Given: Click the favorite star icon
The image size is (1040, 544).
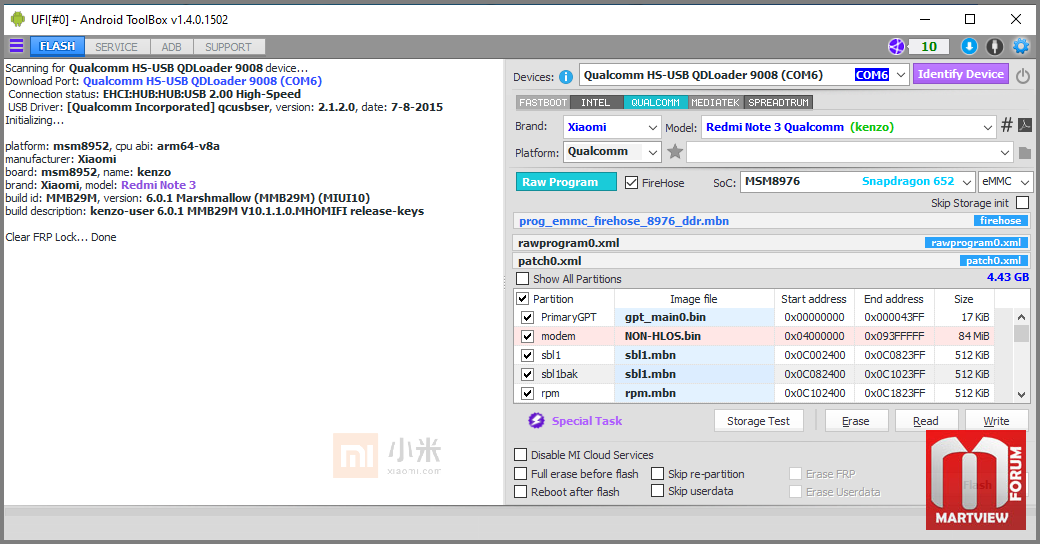Looking at the screenshot, I should [x=675, y=152].
